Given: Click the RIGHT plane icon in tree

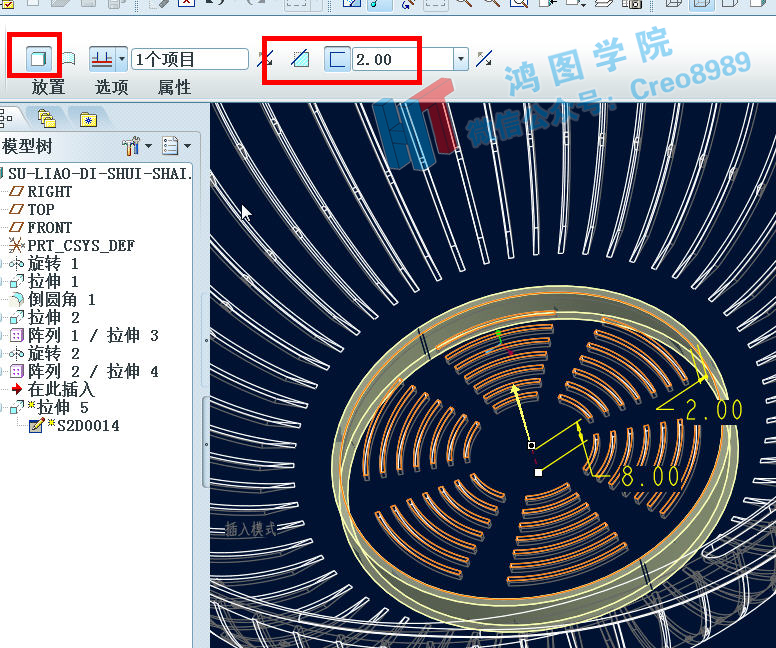Looking at the screenshot, I should [x=16, y=191].
